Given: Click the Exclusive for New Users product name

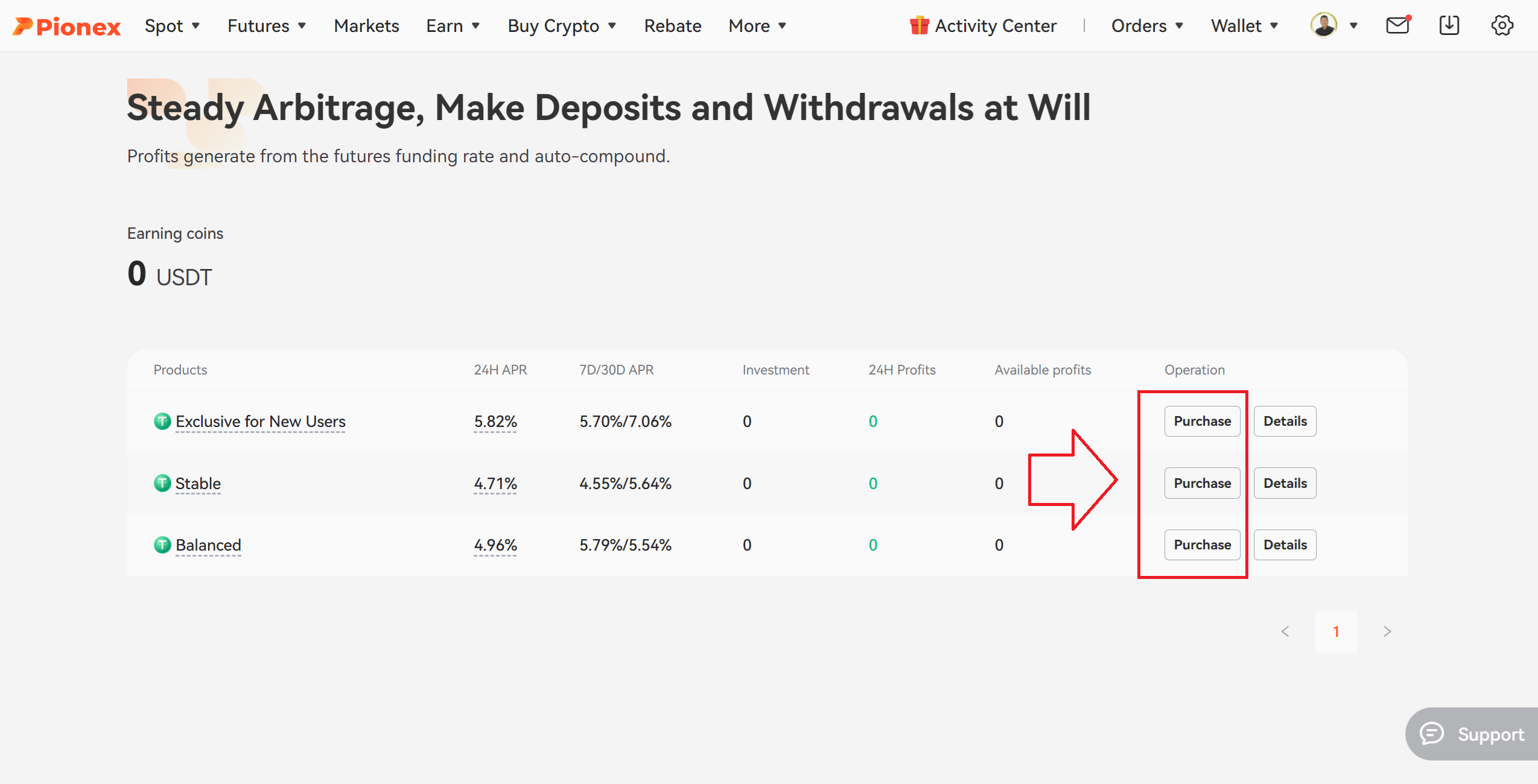Looking at the screenshot, I should coord(260,422).
